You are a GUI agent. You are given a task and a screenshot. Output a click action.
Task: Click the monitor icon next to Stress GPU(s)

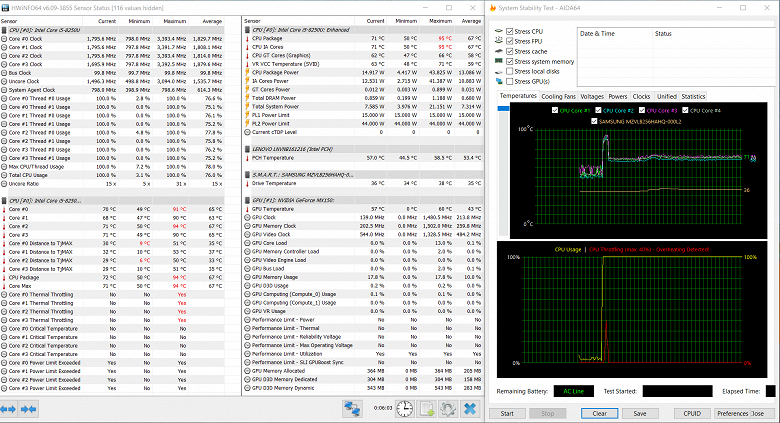pos(499,81)
